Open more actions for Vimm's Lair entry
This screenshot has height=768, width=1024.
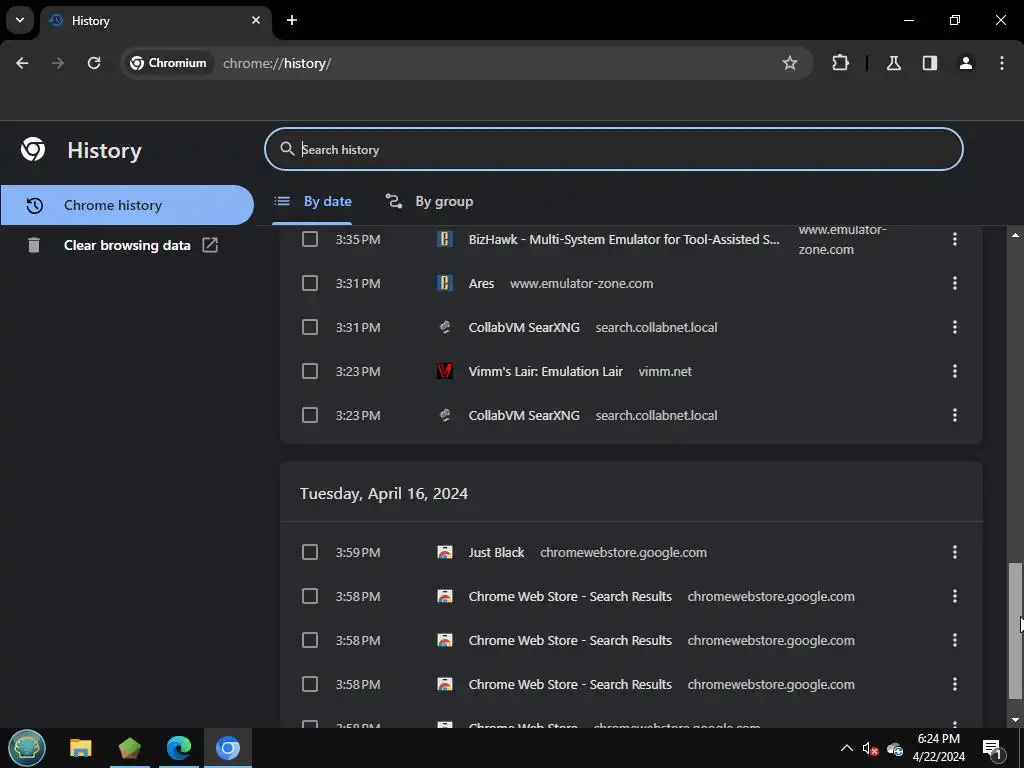[x=955, y=371]
